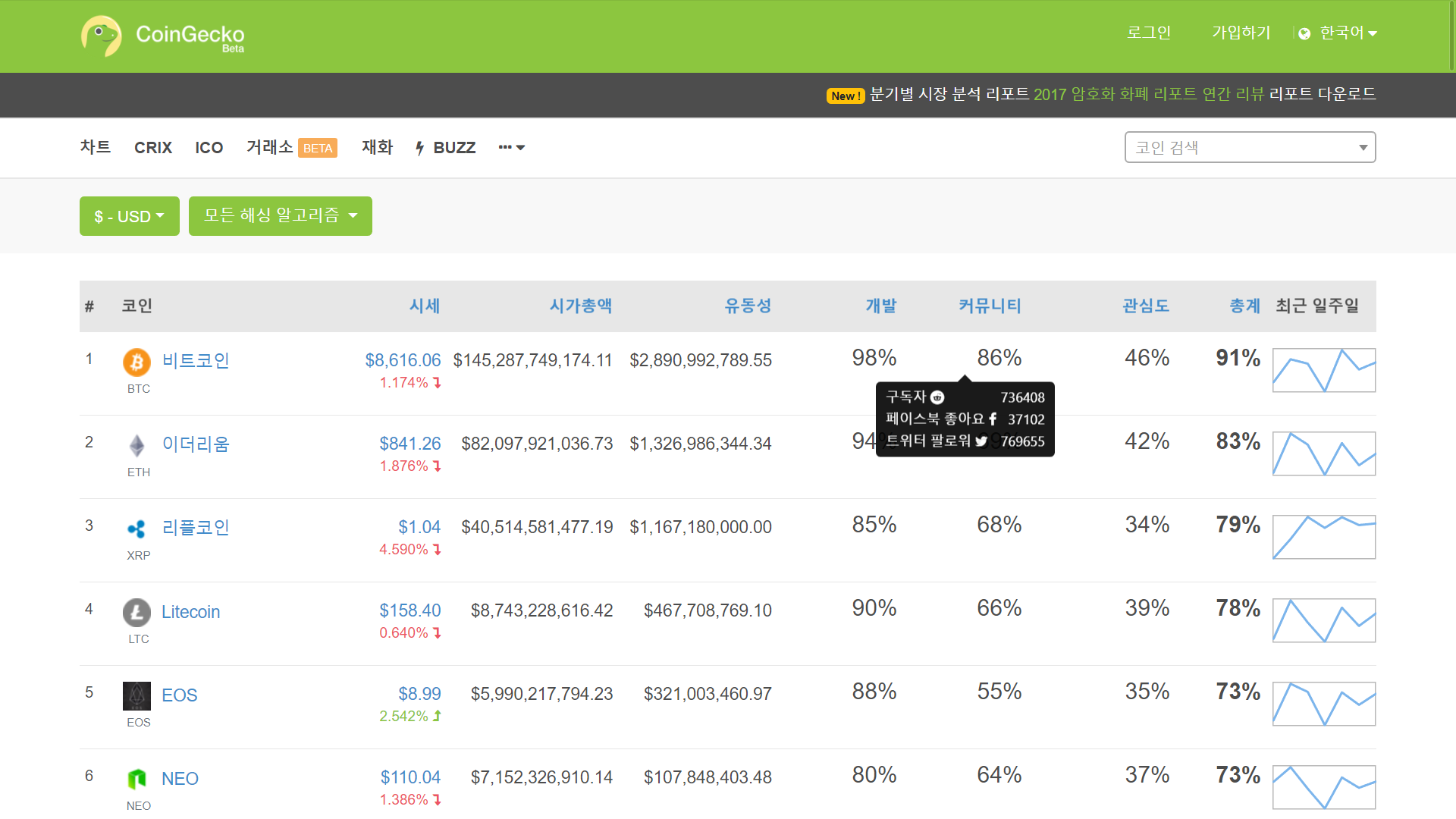Open the 모든 해싱 알고리즘 dropdown
Viewport: 1456px width, 819px height.
(x=281, y=216)
